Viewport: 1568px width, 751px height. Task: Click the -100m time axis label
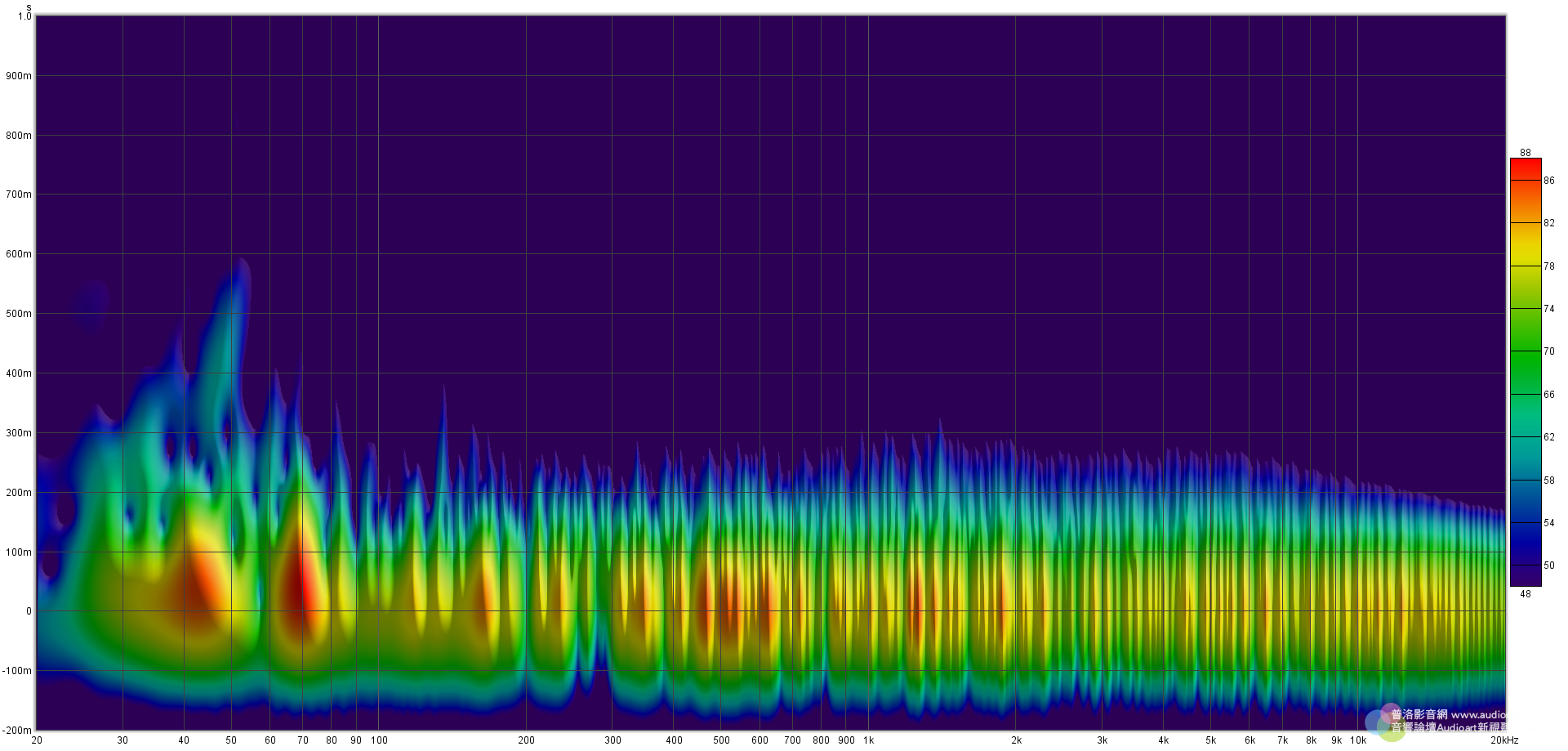point(17,671)
